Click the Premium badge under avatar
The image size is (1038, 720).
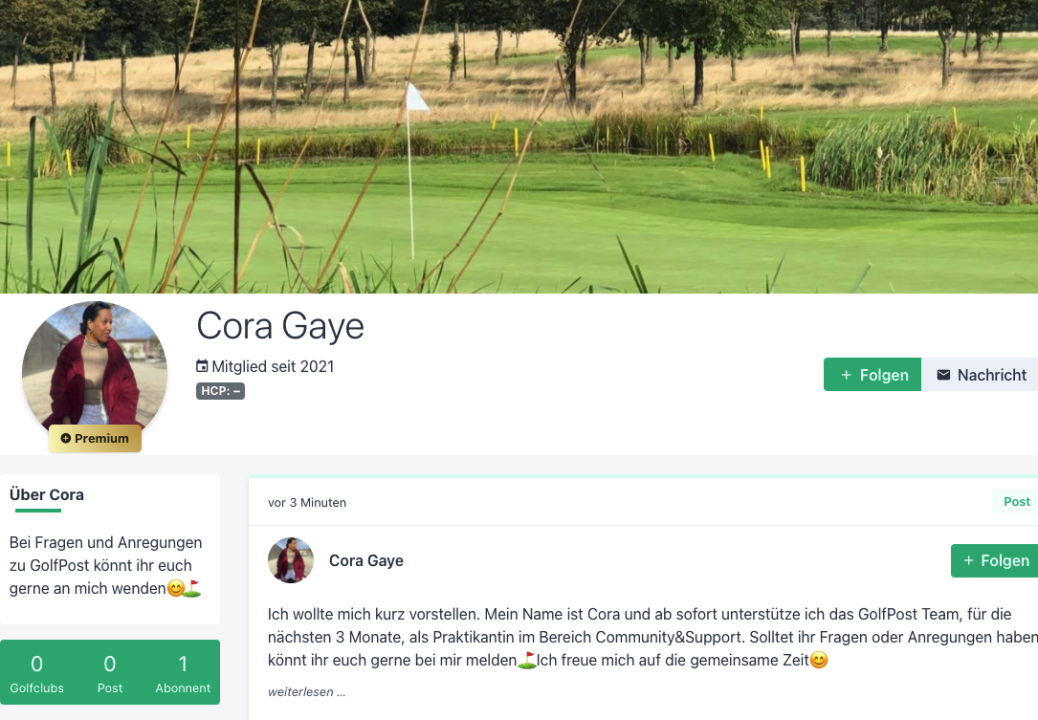click(x=95, y=439)
